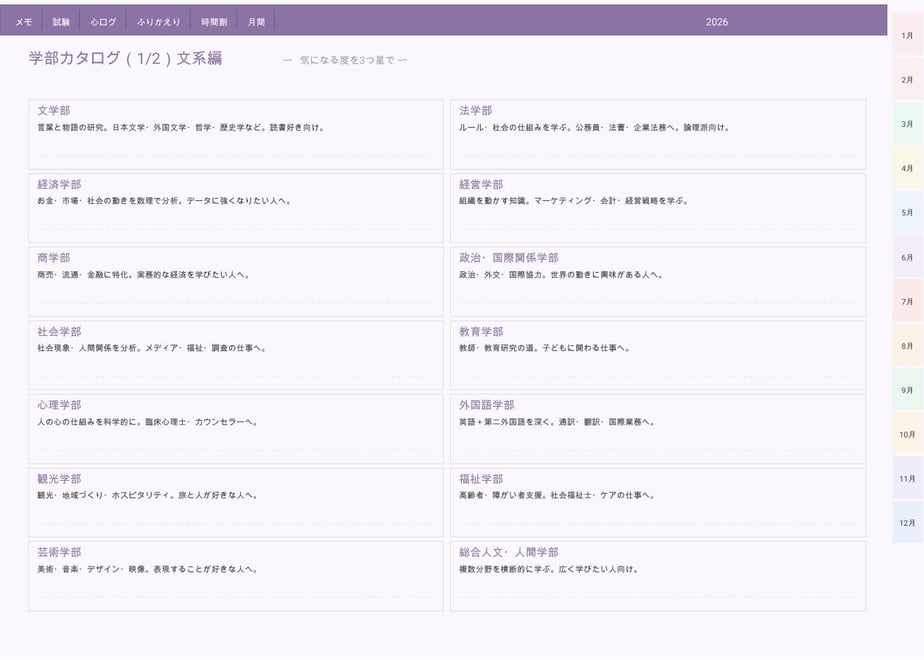Select the 7月 side tab
924x660 pixels.
(907, 301)
